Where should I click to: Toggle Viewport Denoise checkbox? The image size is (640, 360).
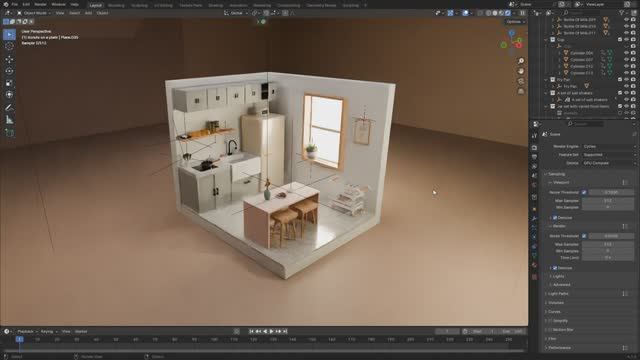(x=555, y=218)
